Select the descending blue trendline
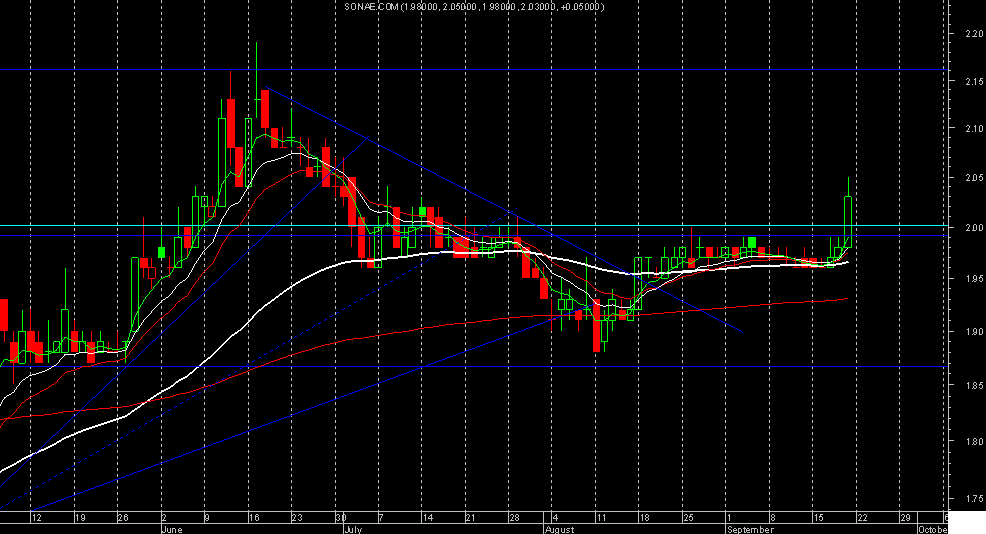 pyautogui.click(x=503, y=209)
